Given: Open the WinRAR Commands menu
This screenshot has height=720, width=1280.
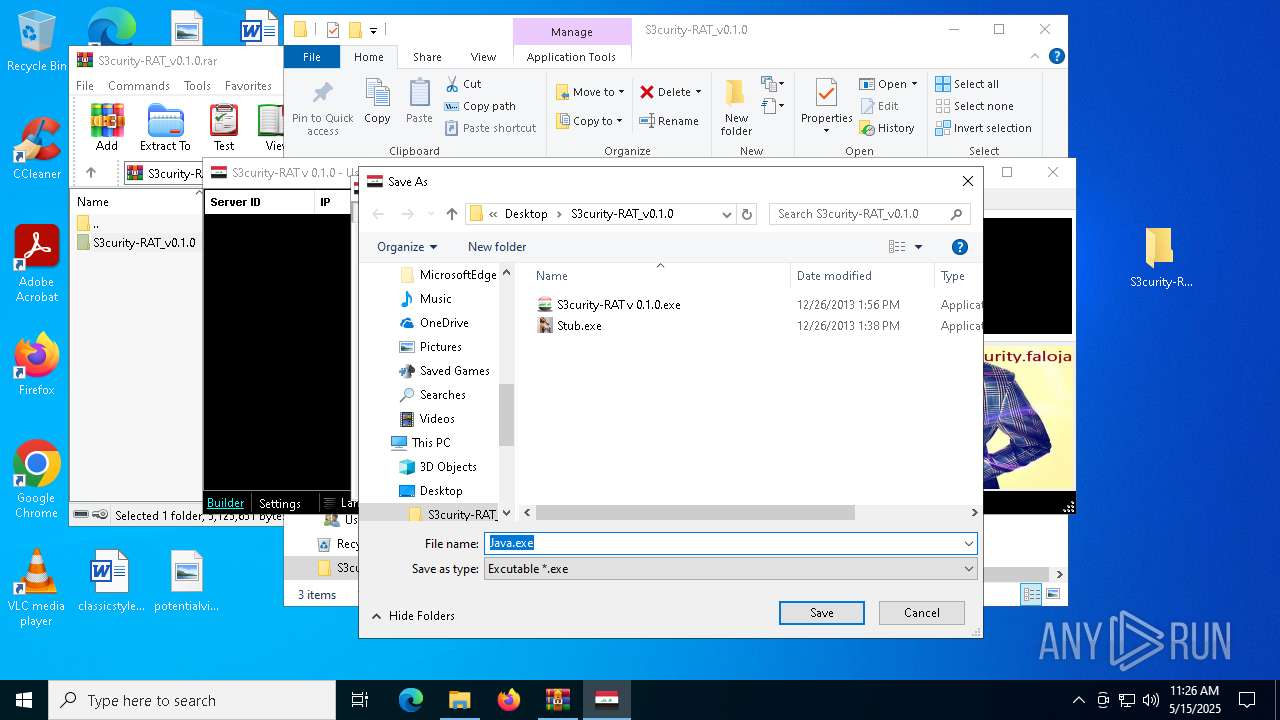Looking at the screenshot, I should coord(139,86).
